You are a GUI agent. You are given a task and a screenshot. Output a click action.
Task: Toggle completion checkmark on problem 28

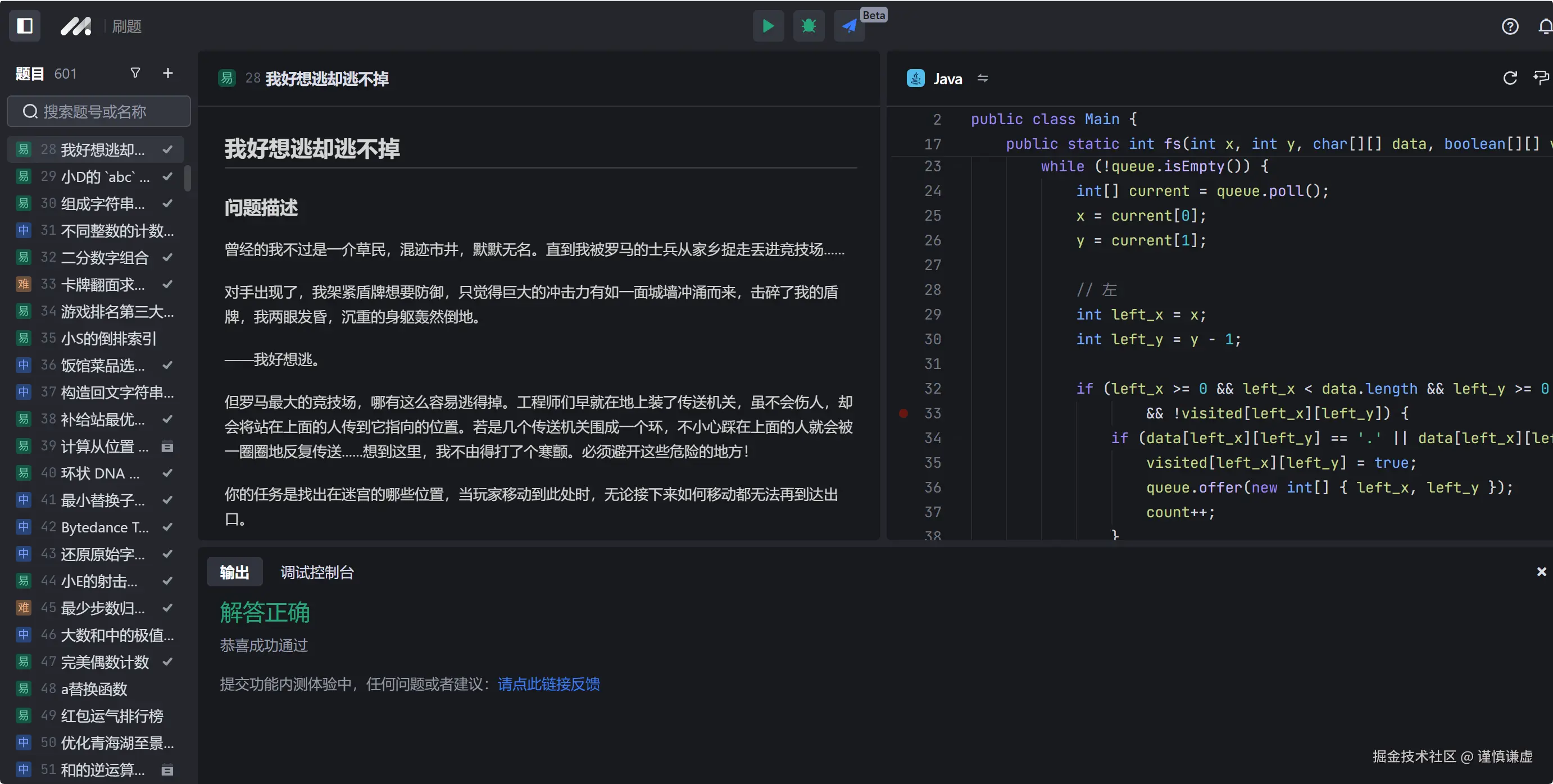[167, 149]
